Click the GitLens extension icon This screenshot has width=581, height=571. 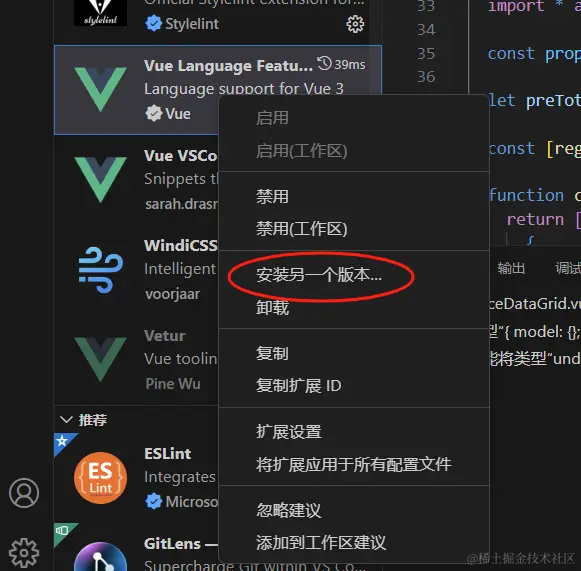click(x=100, y=557)
